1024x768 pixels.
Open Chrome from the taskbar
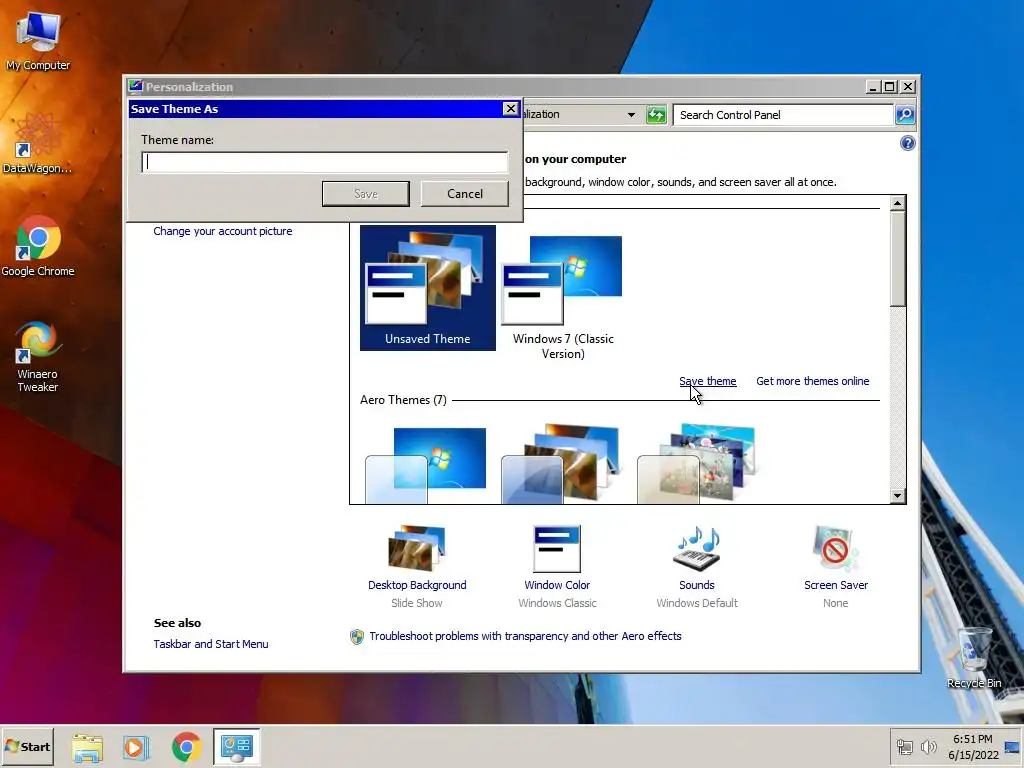click(187, 747)
